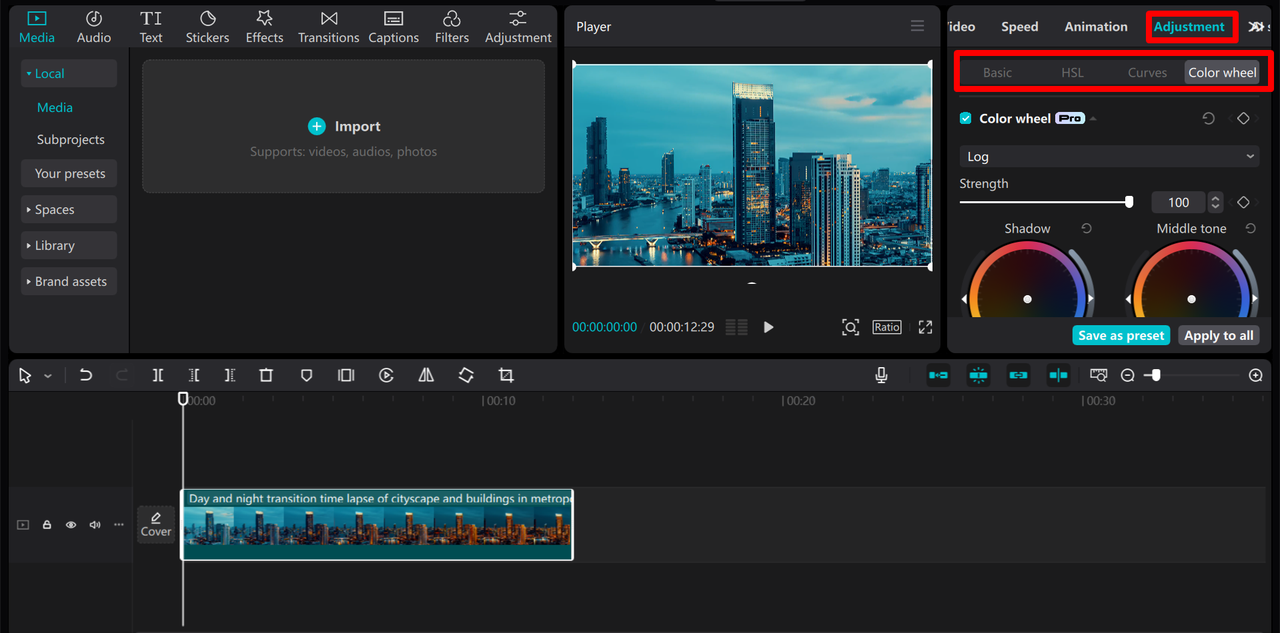Open the Filters panel
1280x633 pixels.
point(451,27)
